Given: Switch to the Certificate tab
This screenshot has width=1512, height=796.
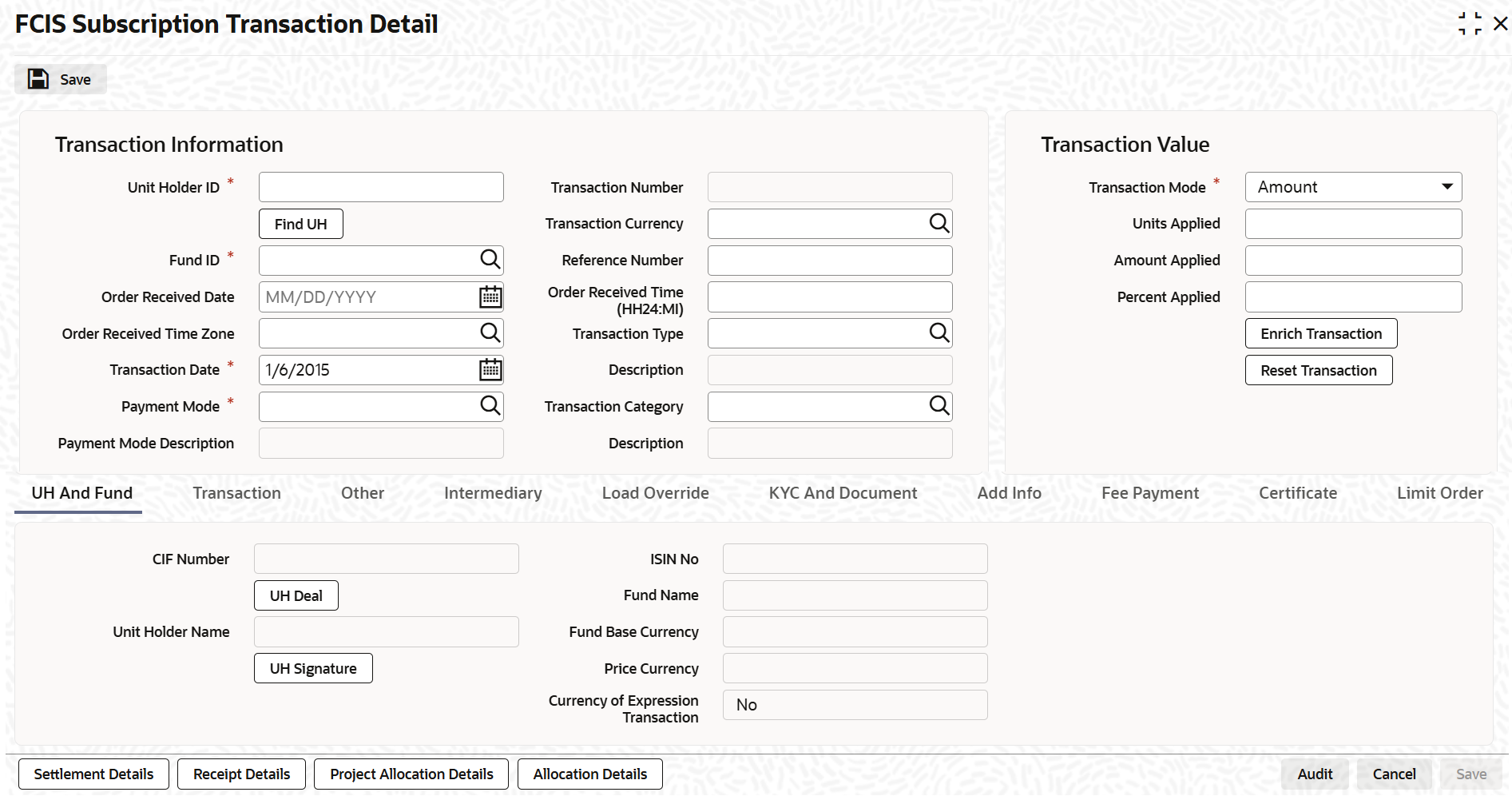Looking at the screenshot, I should (1298, 493).
